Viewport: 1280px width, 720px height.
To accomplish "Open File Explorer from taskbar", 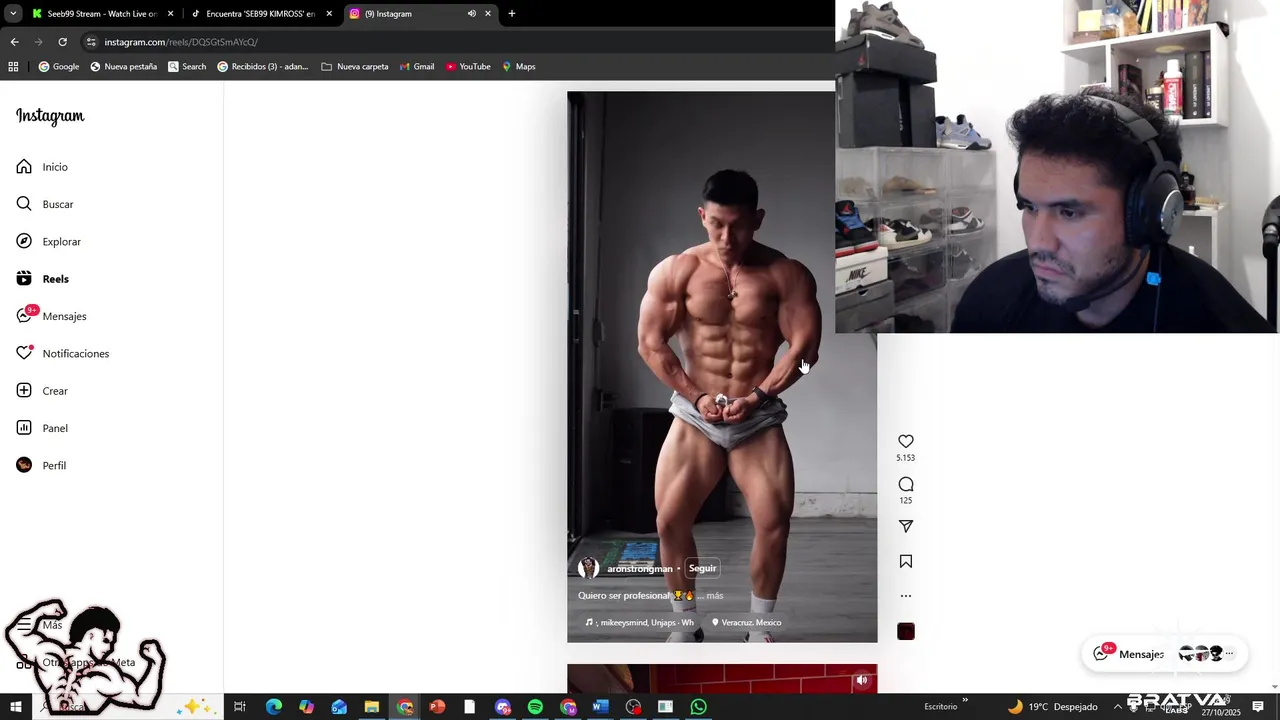I will (371, 707).
